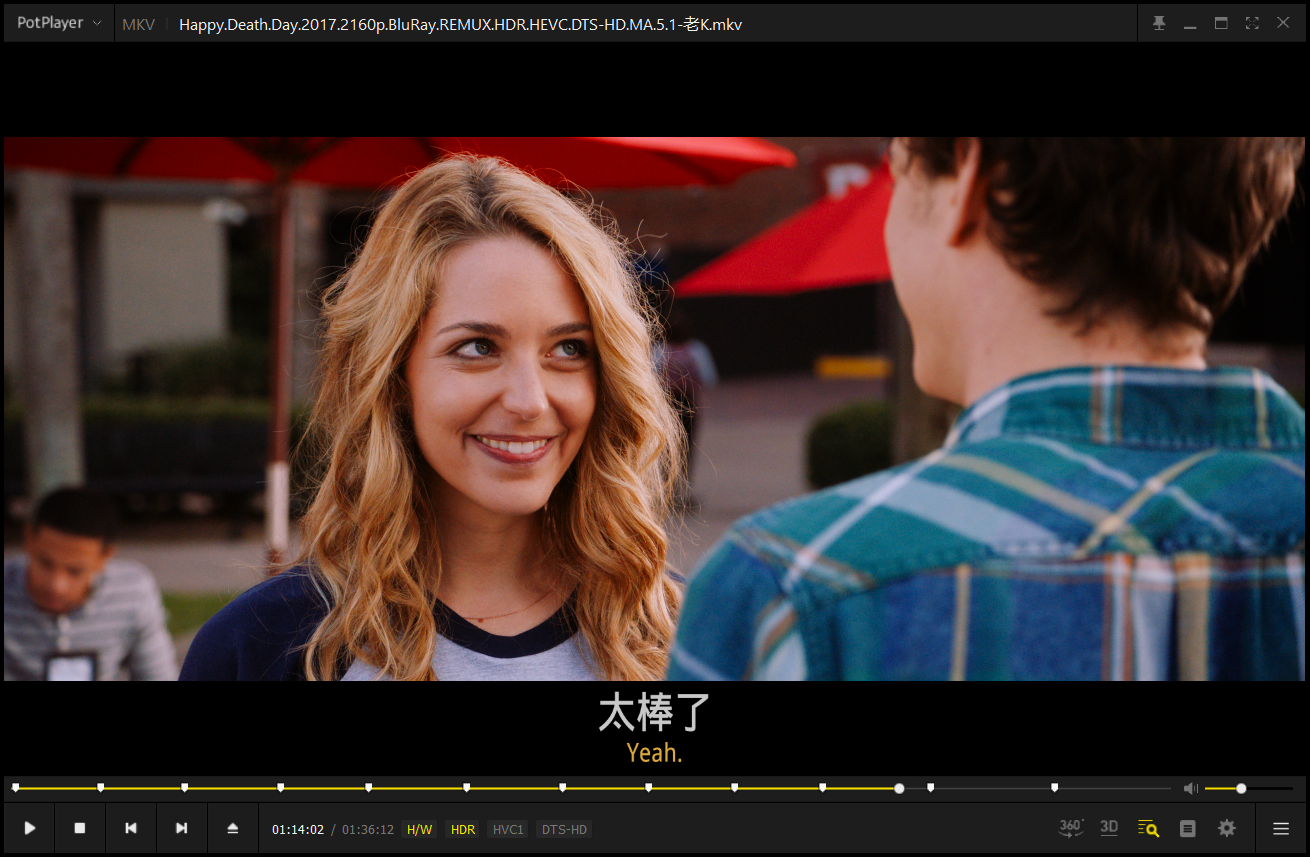Open the hamburger menu in the bottom corner

tap(1281, 828)
